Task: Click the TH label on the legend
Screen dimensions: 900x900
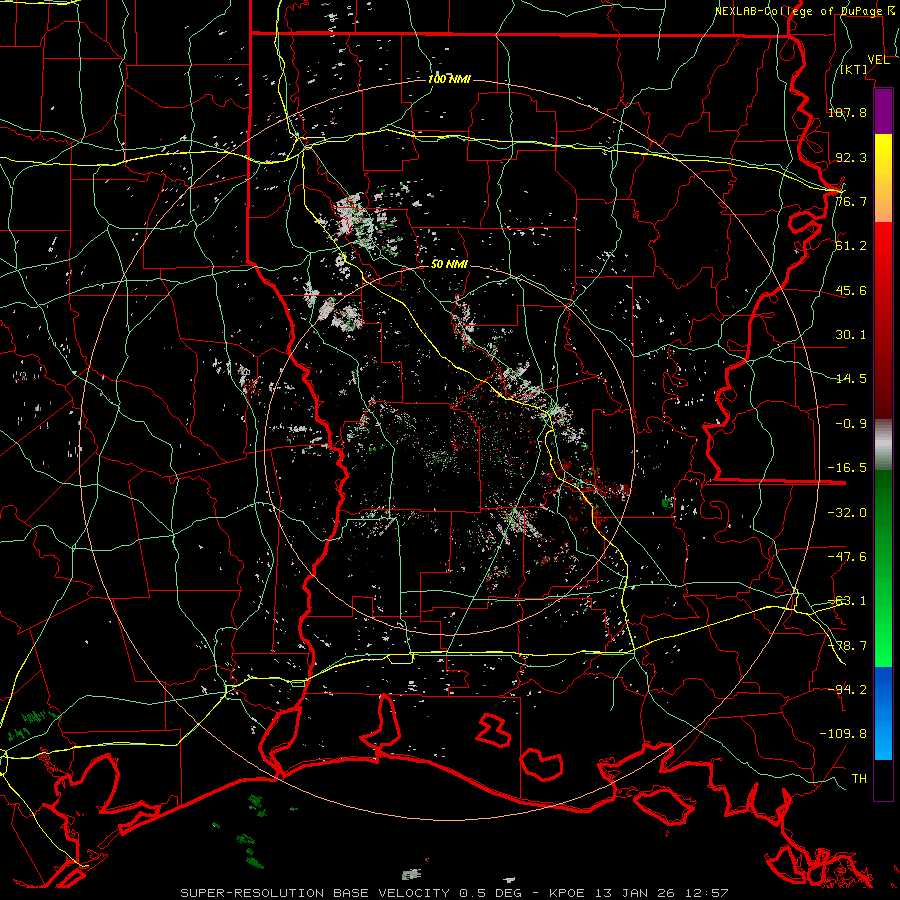Action: (859, 779)
